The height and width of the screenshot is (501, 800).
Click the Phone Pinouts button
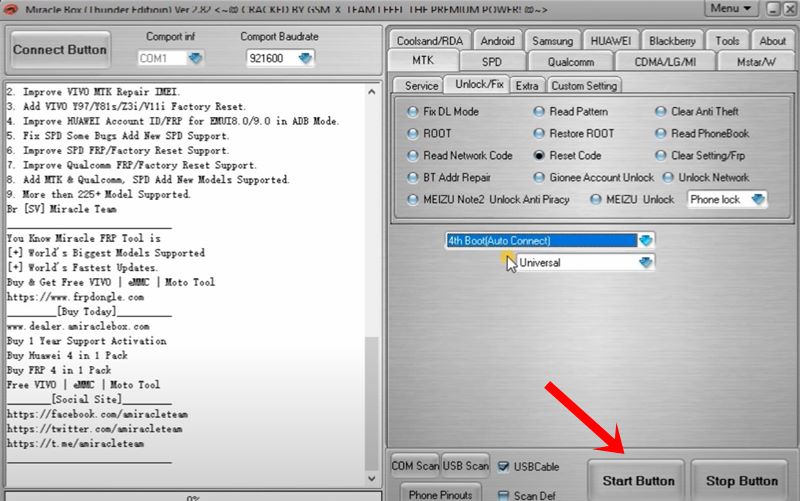click(x=440, y=494)
